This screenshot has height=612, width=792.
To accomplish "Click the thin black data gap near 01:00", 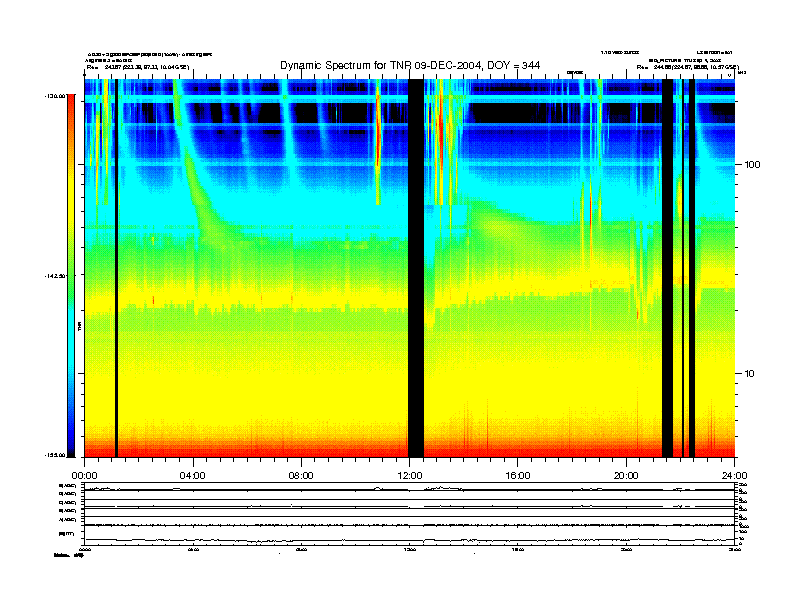I will point(116,268).
